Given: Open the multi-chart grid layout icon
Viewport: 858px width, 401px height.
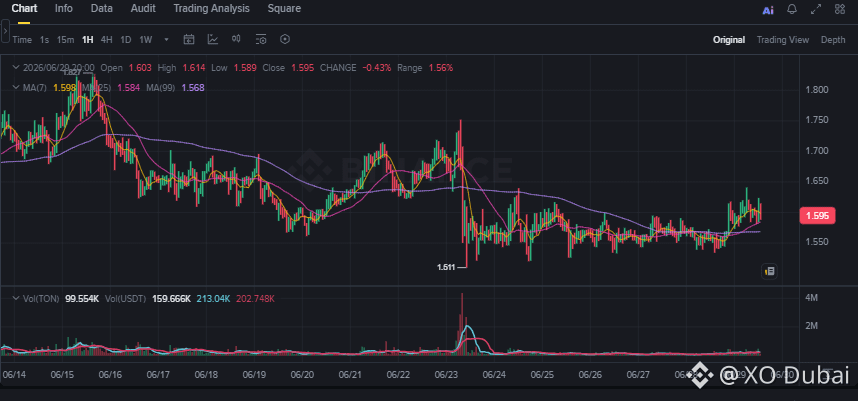Looking at the screenshot, I should 839,9.
